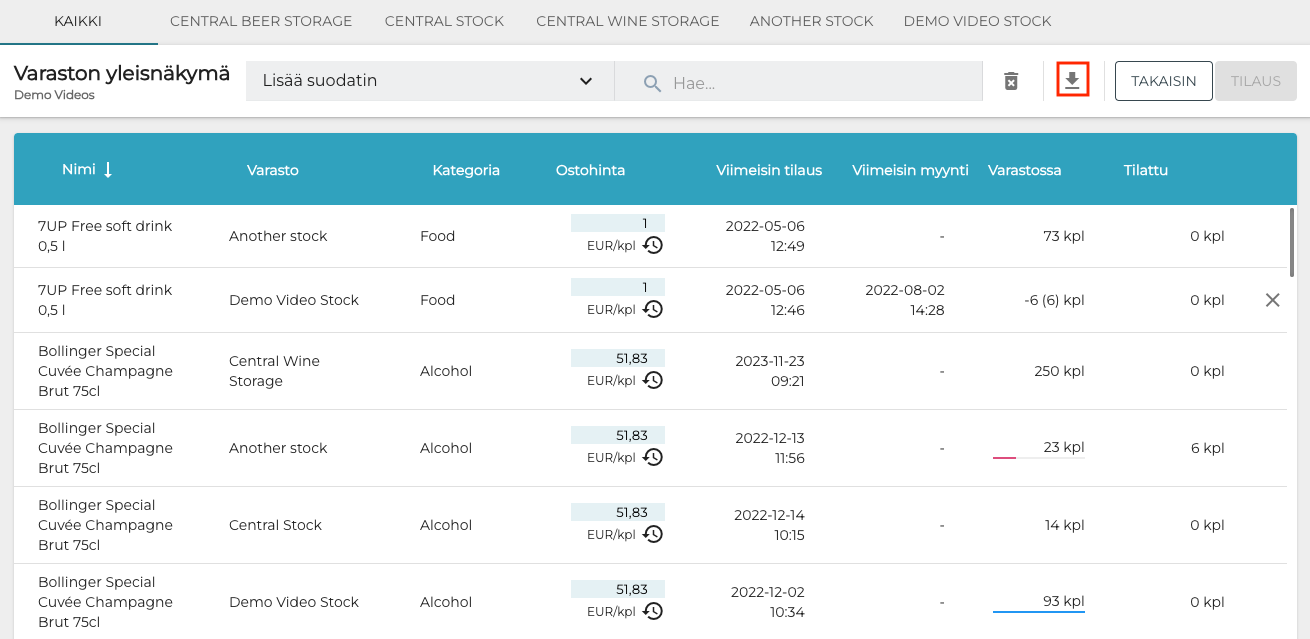The width and height of the screenshot is (1310, 639).
Task: Click the stock level bar for 93 kpl
Action: [1038, 611]
